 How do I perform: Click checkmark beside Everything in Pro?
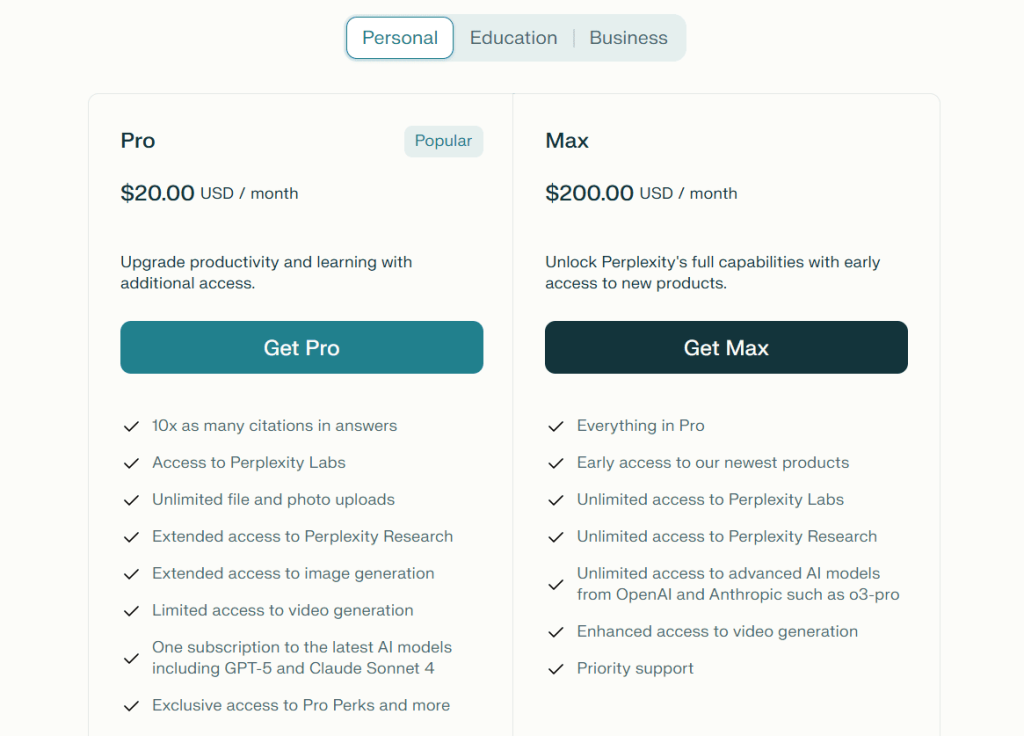pos(556,426)
